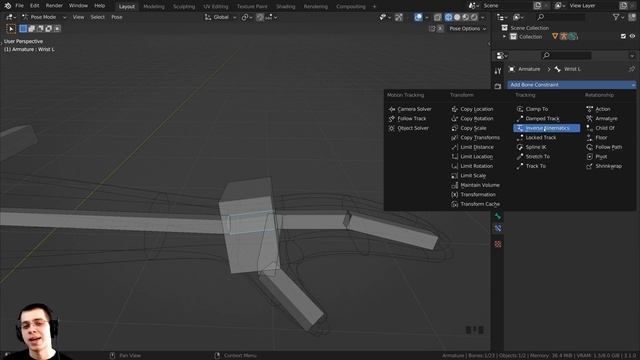Click the Armature breadcrumb icon in properties
Screen dimensions: 640x360
coord(512,69)
